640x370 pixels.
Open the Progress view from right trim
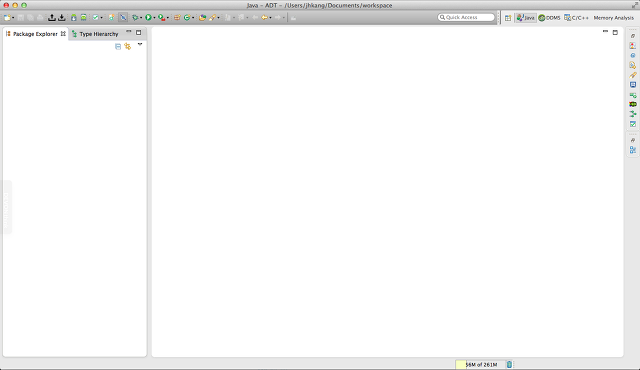(x=633, y=95)
